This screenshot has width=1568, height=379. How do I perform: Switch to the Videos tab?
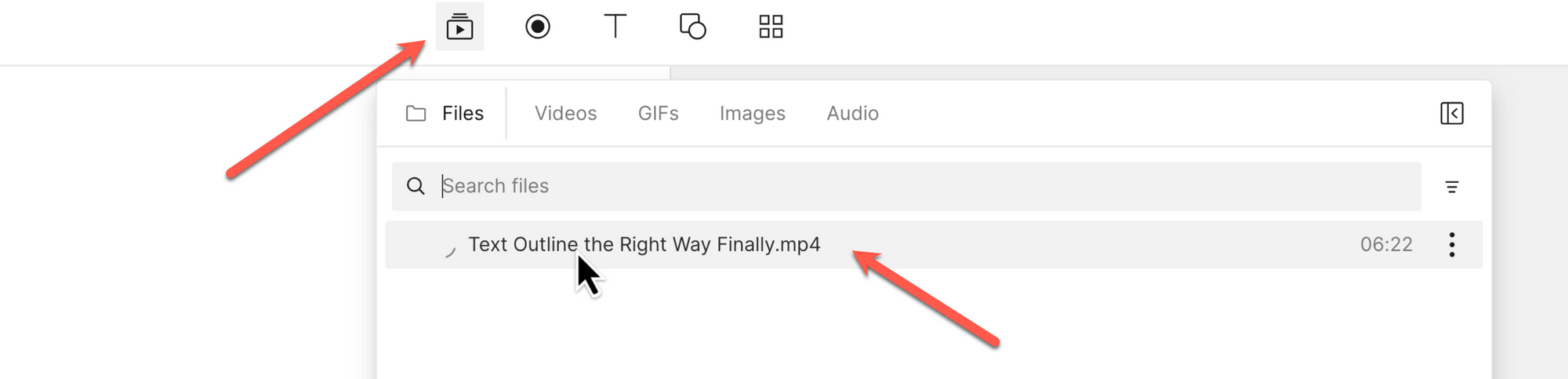pyautogui.click(x=565, y=114)
